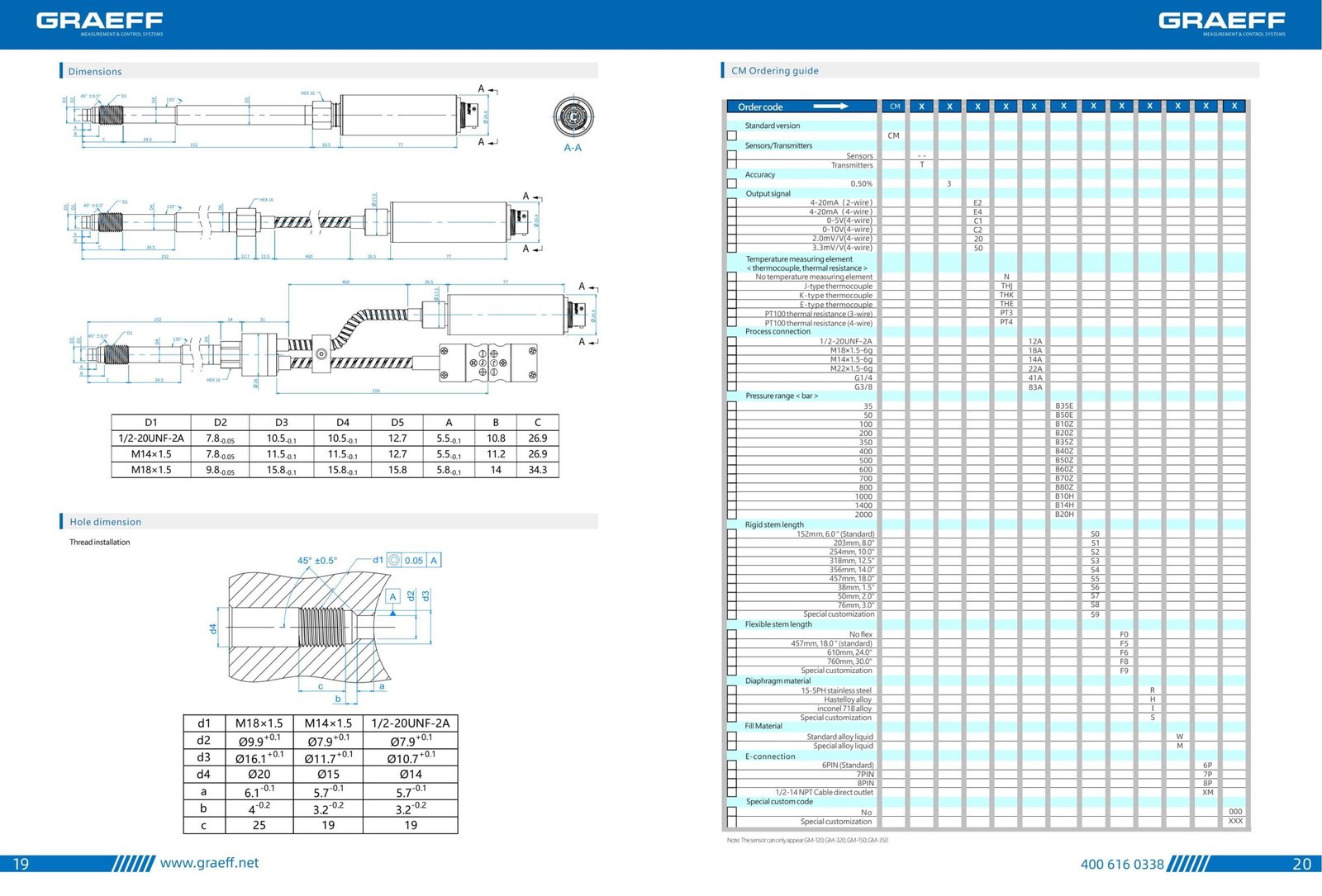The height and width of the screenshot is (896, 1322).
Task: Check the 0.50% accuracy checkbox
Action: click(731, 183)
